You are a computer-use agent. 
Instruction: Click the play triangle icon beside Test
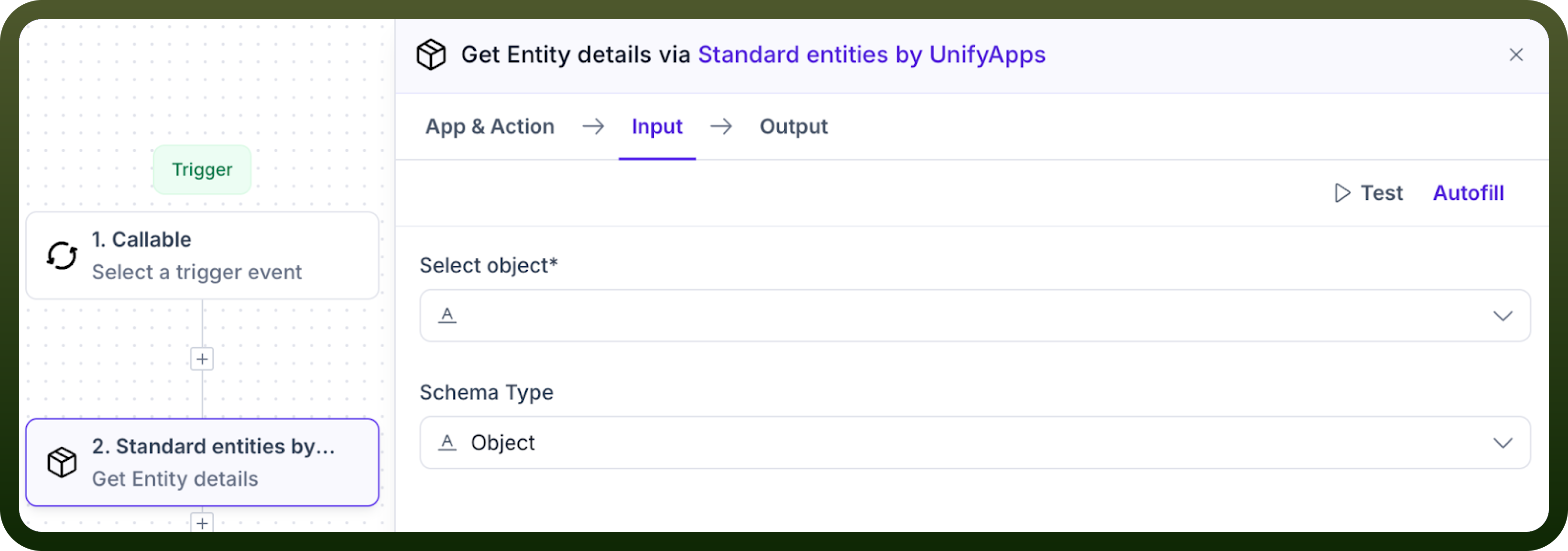click(1342, 193)
